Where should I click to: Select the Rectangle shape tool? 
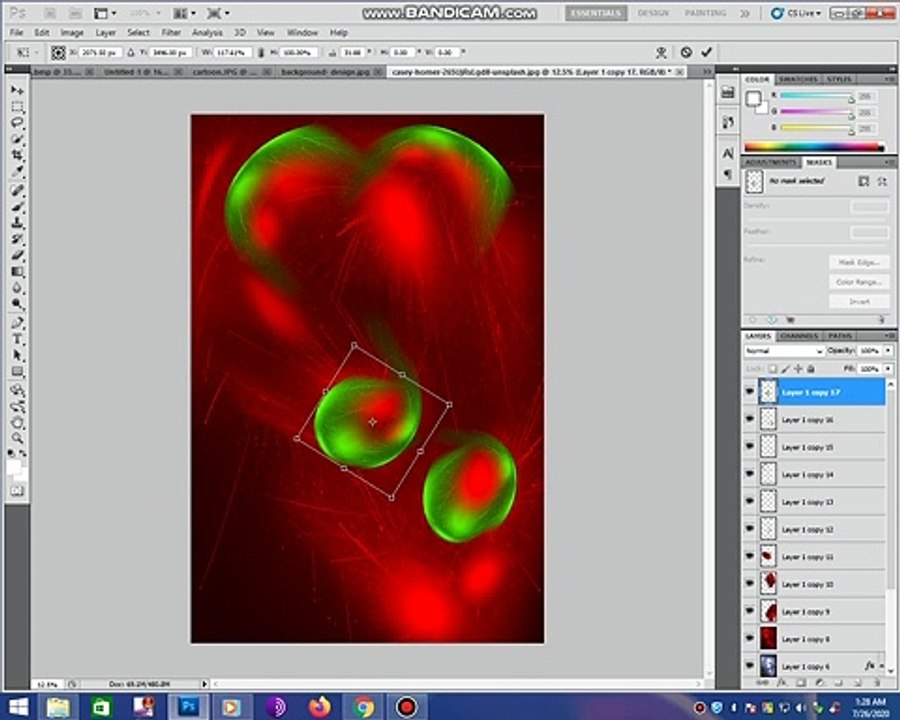coord(17,371)
